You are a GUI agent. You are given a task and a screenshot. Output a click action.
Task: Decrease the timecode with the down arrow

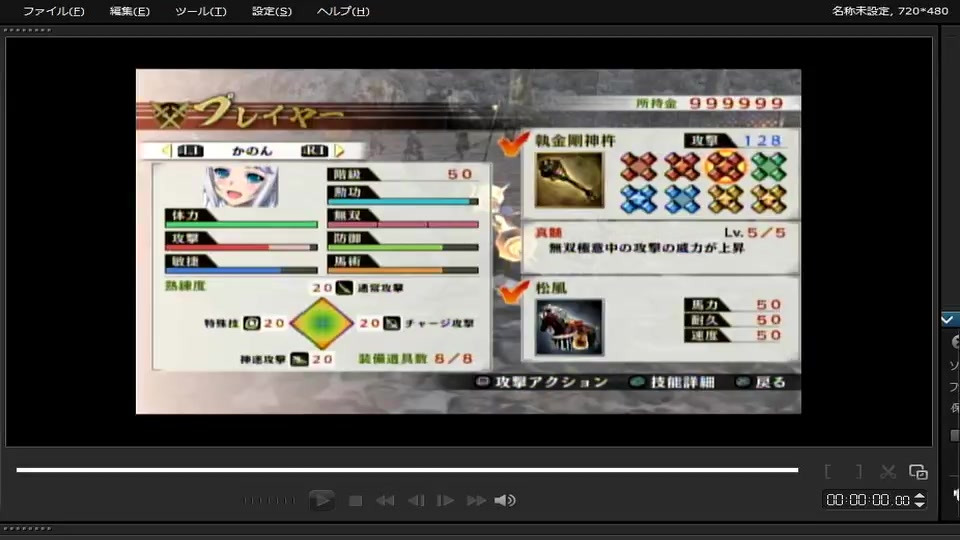[x=920, y=504]
